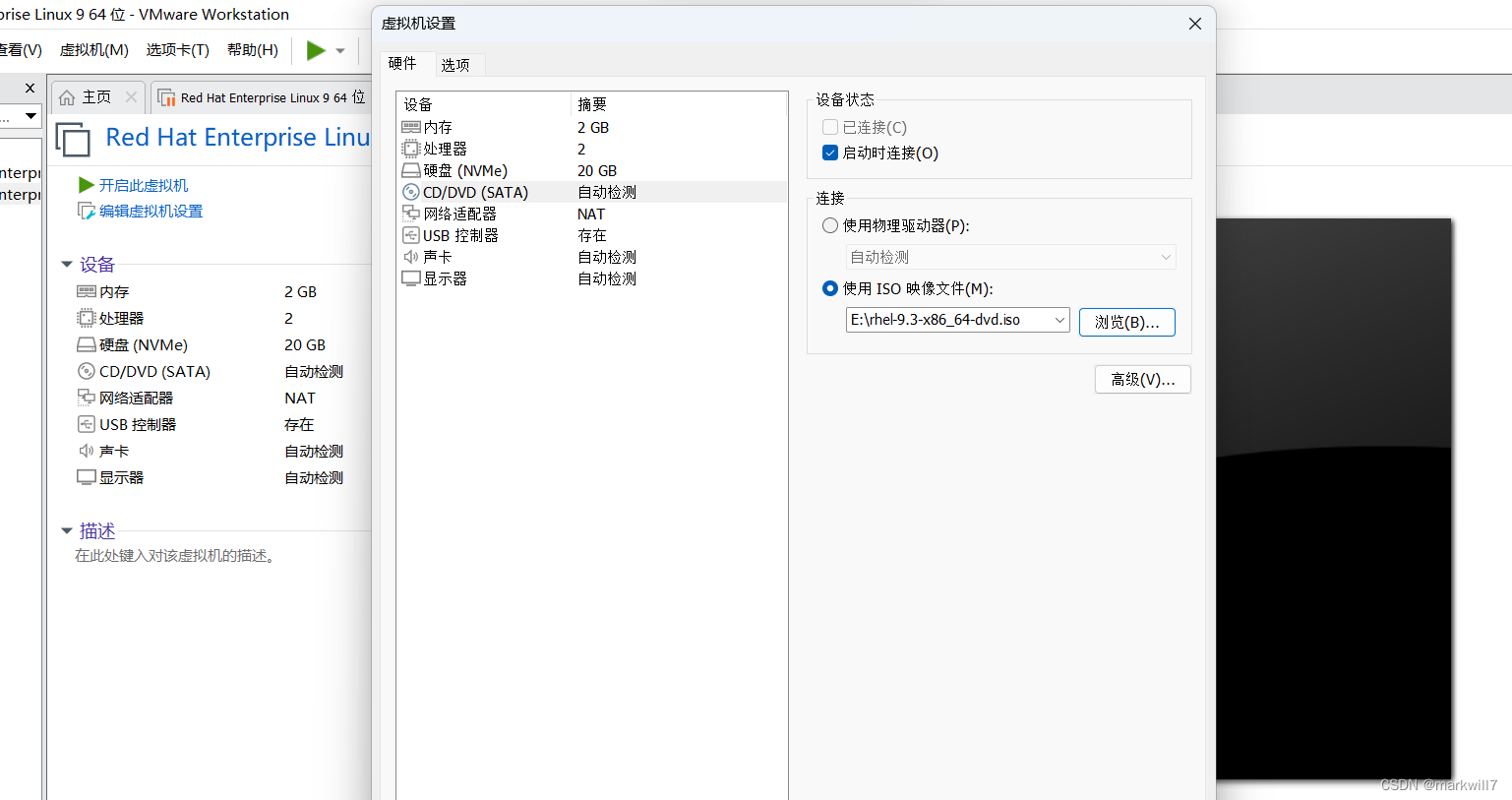
Task: Collapse the 设备 section in main window
Action: pos(67,265)
